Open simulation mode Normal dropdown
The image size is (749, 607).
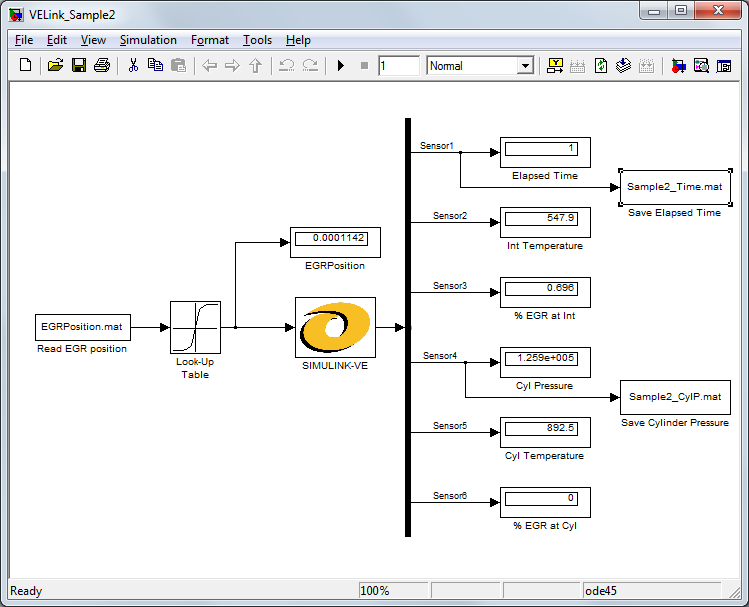(480, 65)
